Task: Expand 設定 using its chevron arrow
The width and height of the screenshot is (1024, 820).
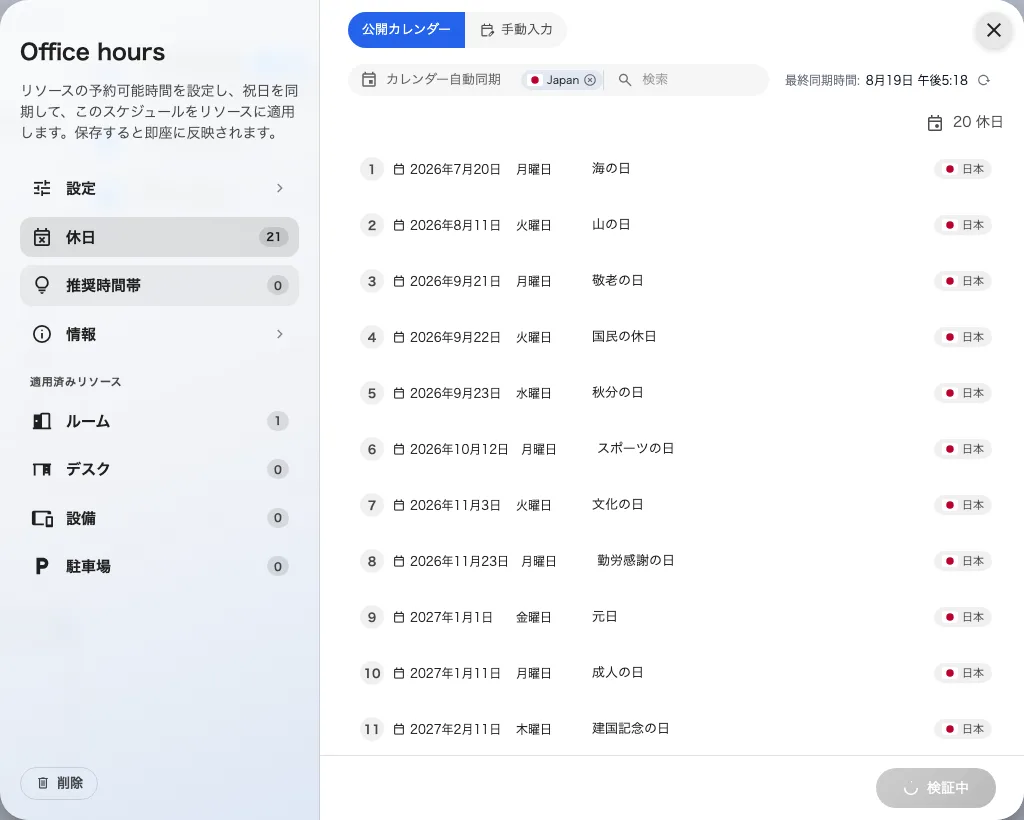Action: [280, 189]
